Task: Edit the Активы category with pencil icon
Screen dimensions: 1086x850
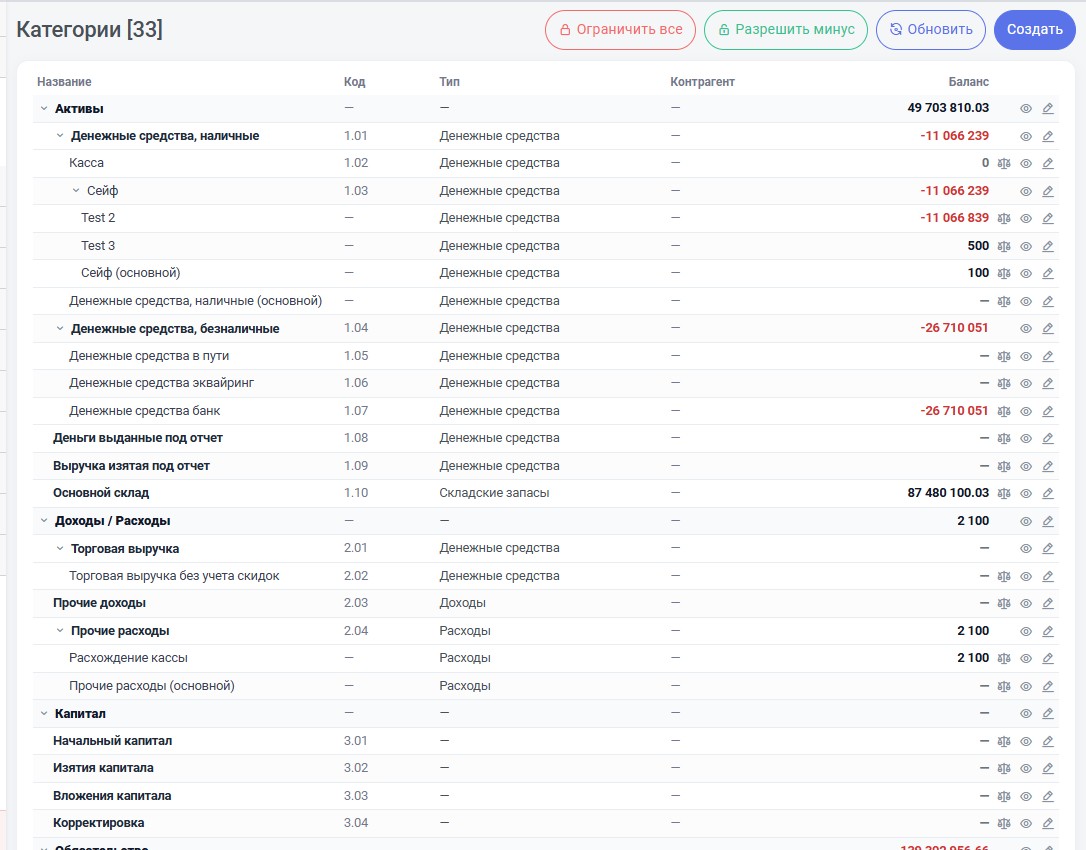Action: pos(1048,109)
